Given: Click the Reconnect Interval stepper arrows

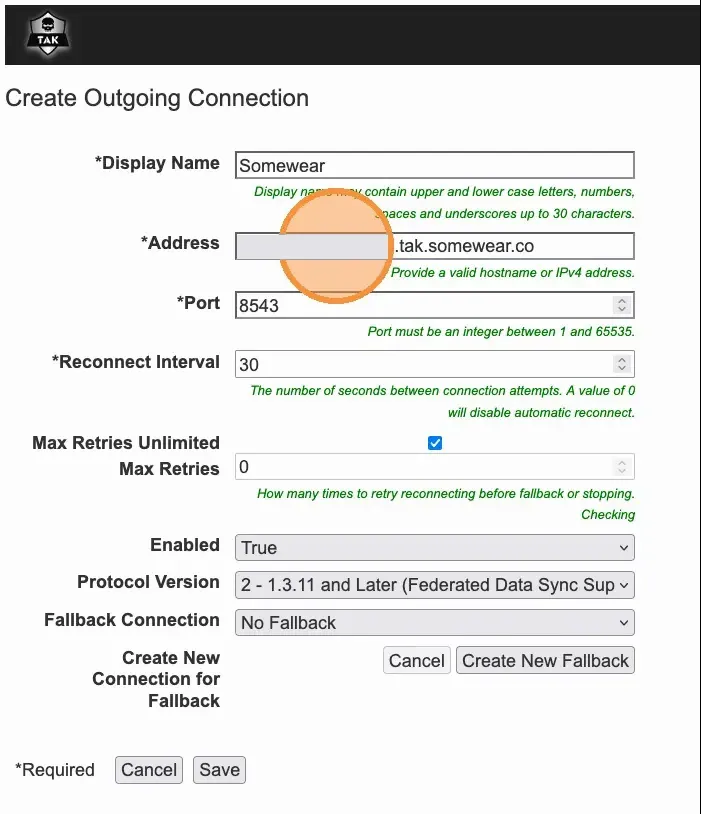Looking at the screenshot, I should [622, 363].
